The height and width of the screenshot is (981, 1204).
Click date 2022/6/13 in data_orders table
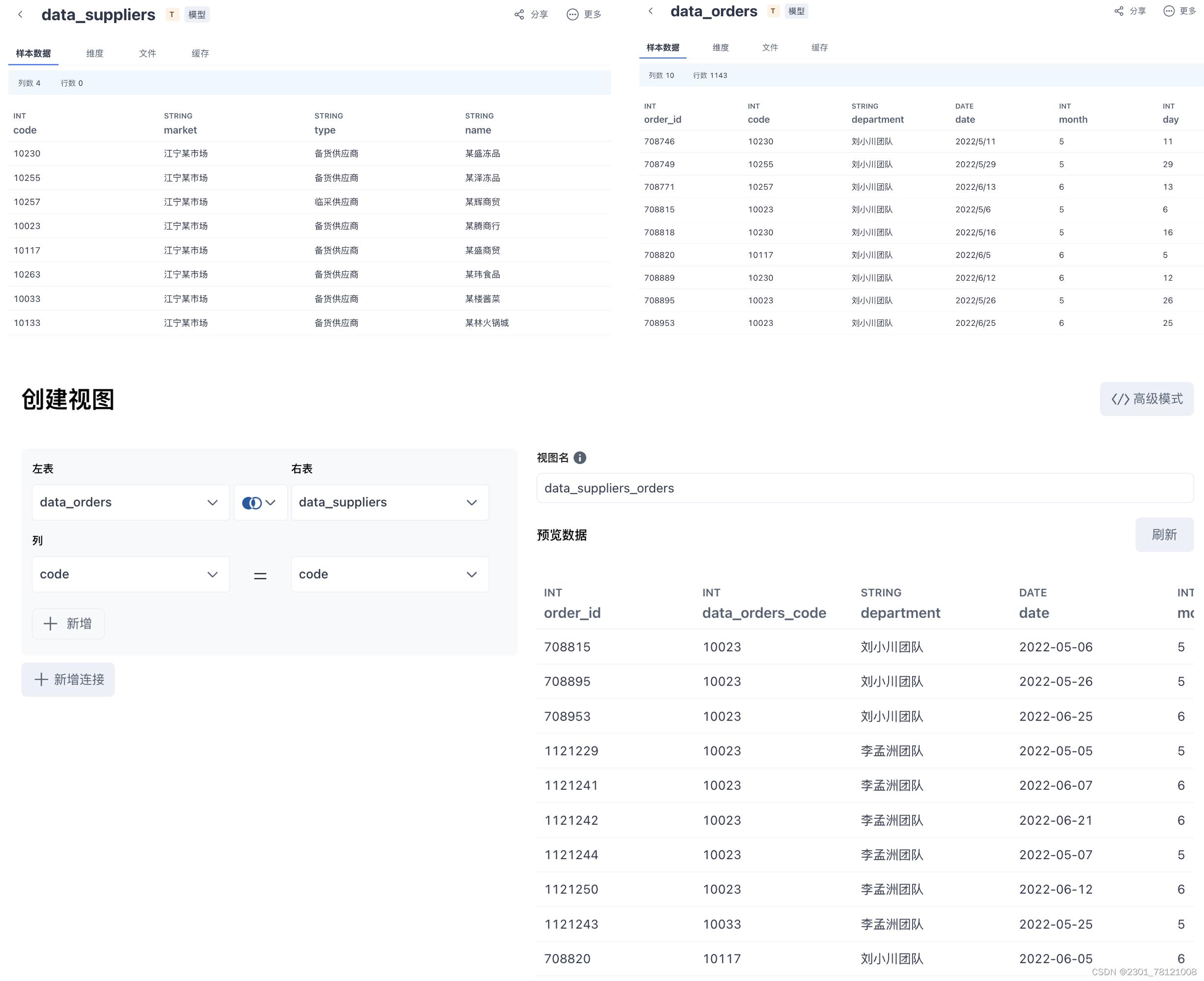[975, 187]
